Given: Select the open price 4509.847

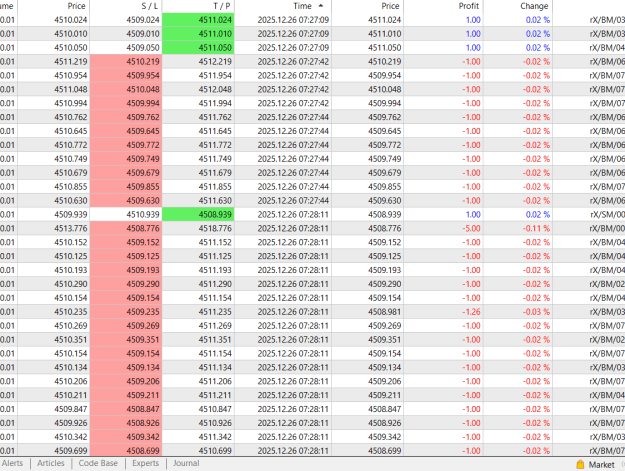Looking at the screenshot, I should [x=54, y=409].
